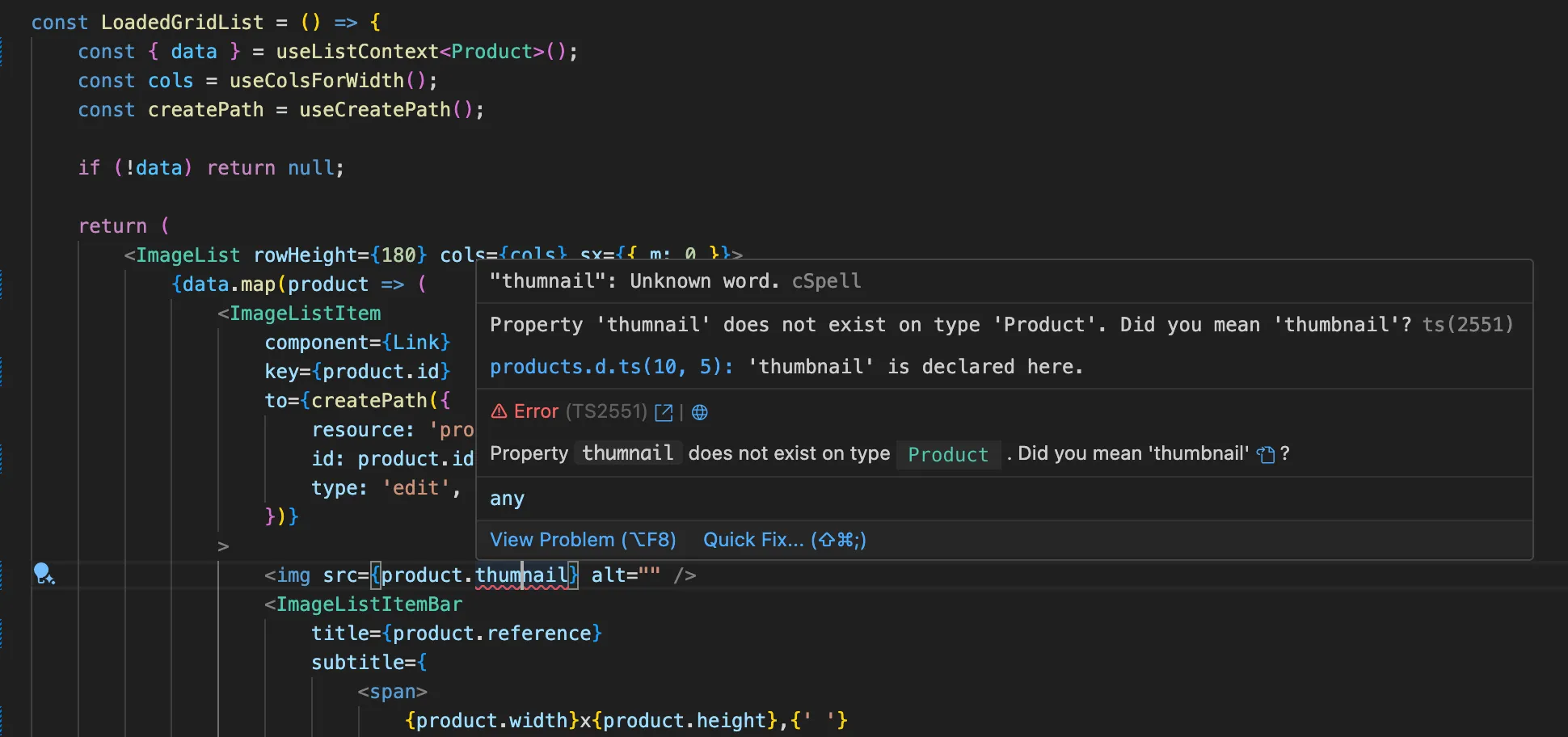The image size is (1568, 737).
Task: Select the misspelled thumnail word in the img src
Action: click(x=521, y=575)
